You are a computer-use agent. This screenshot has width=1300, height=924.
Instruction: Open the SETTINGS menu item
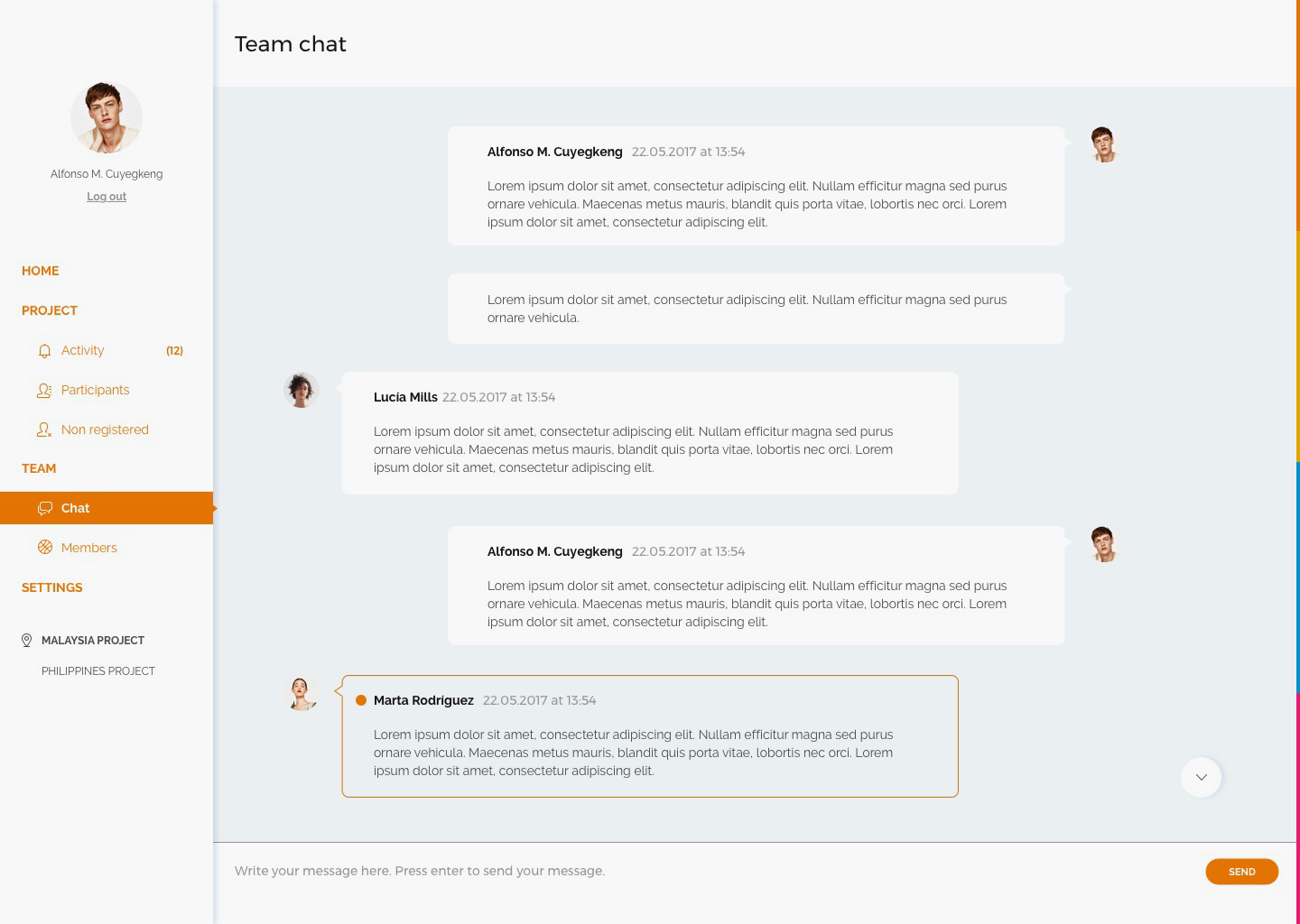(x=52, y=587)
